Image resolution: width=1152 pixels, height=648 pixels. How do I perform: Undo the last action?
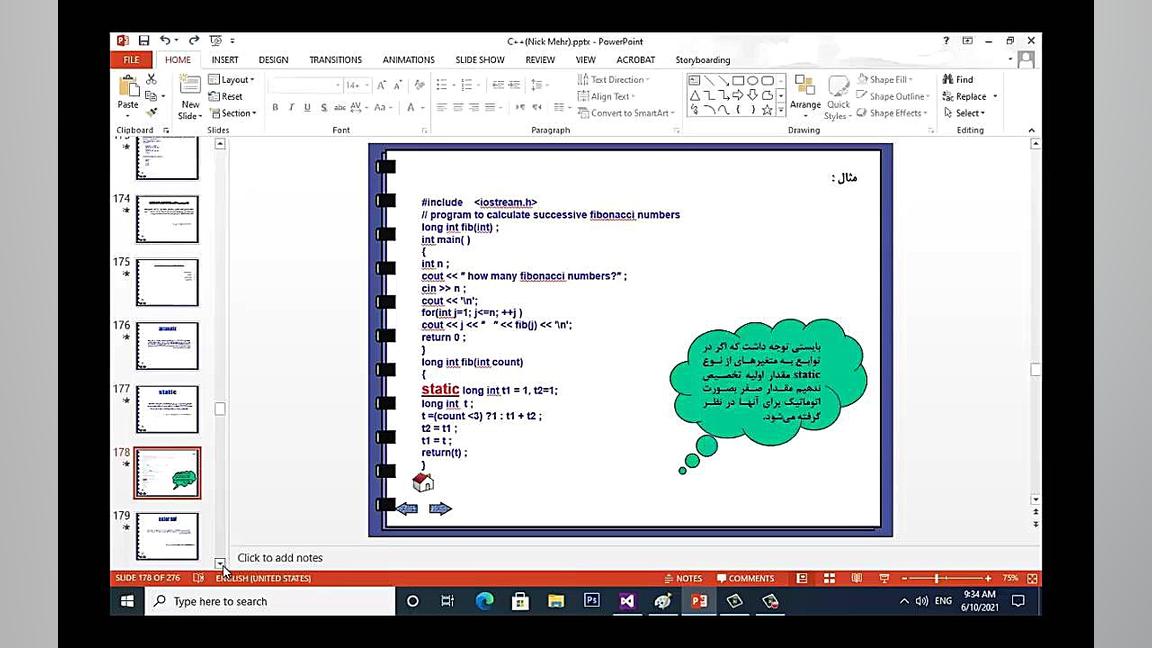tap(165, 41)
